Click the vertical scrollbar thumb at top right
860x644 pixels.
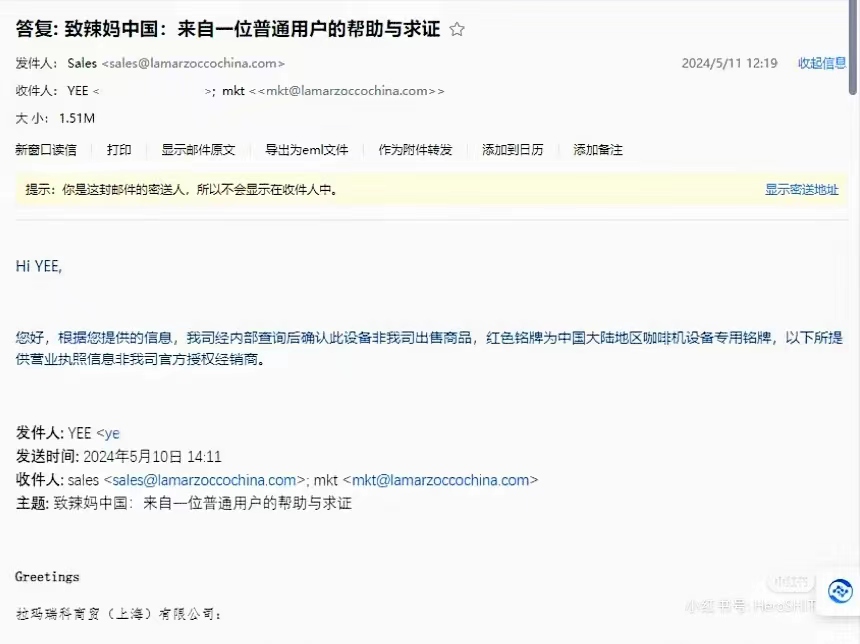(x=853, y=47)
